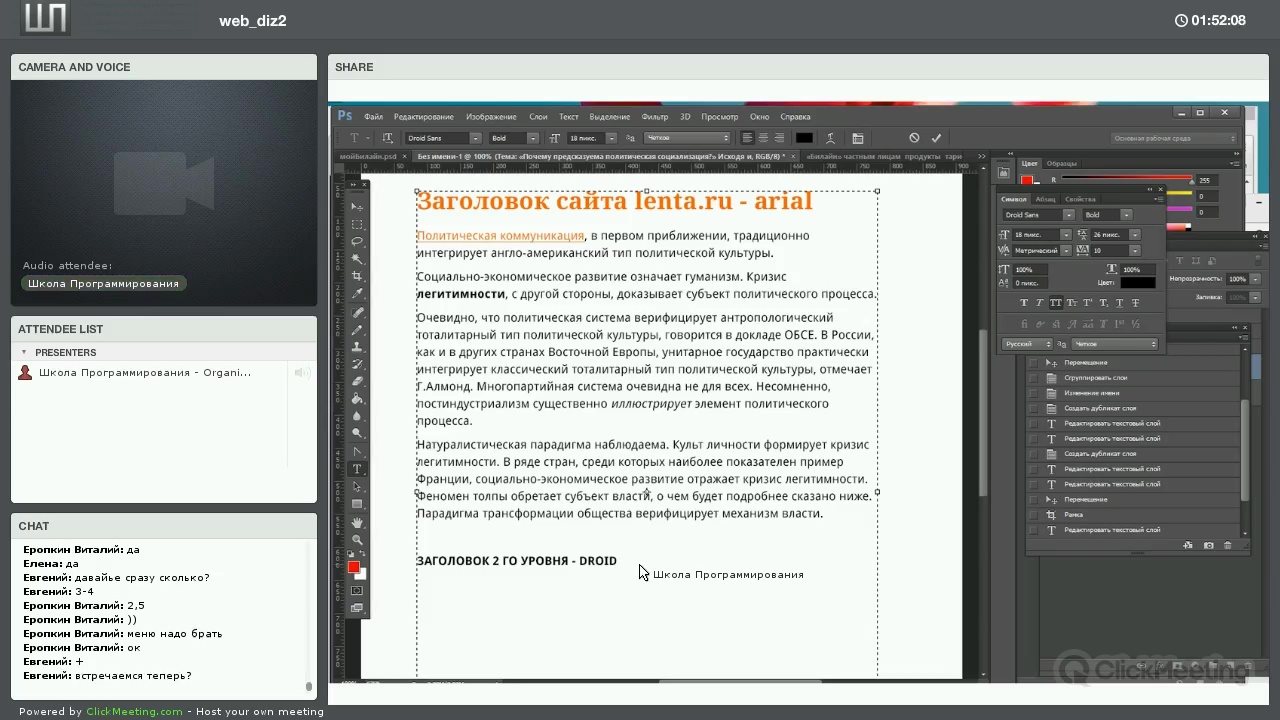Toggle Small Caps in Character panel
The width and height of the screenshot is (1280, 720).
point(1072,303)
